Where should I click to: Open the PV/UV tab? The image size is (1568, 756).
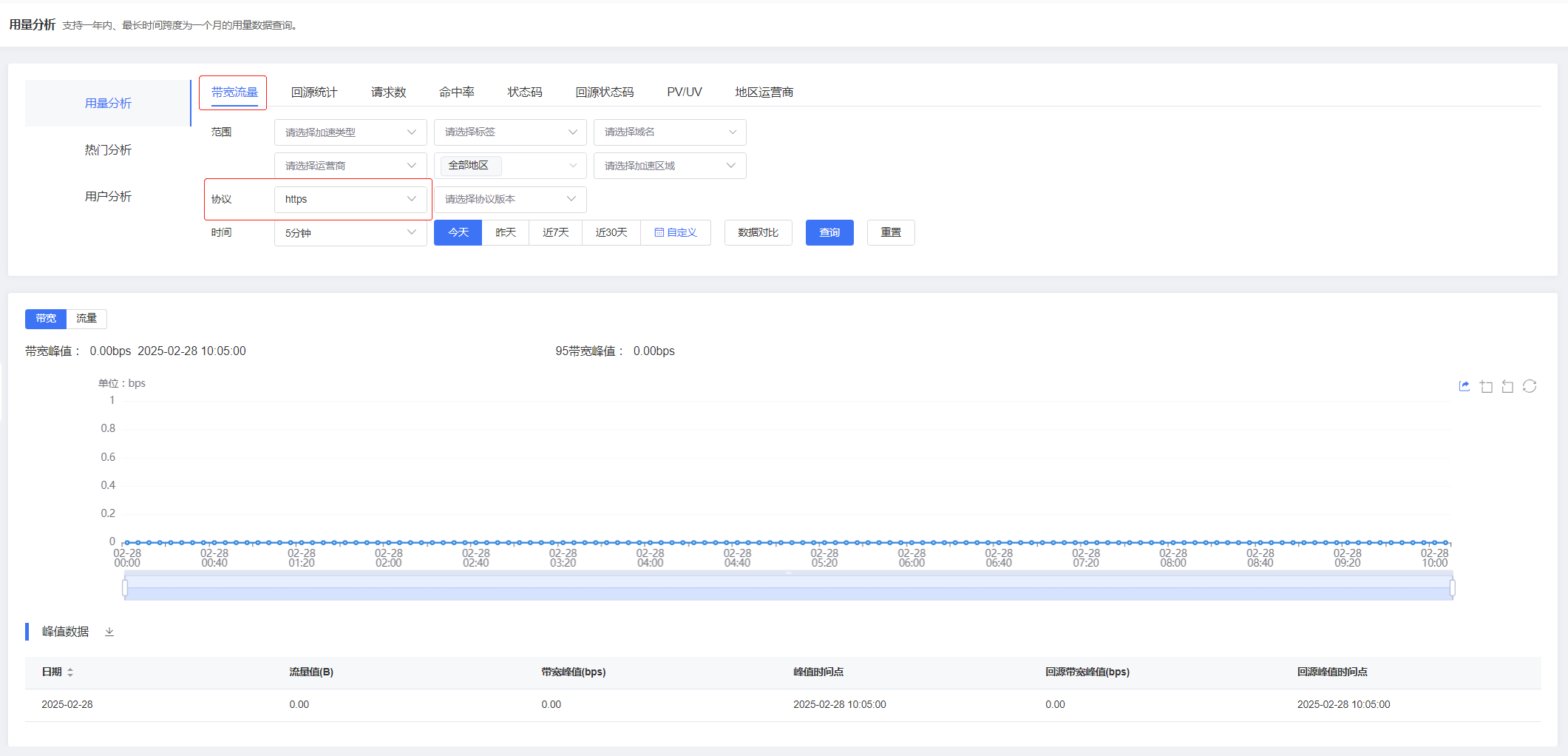685,92
